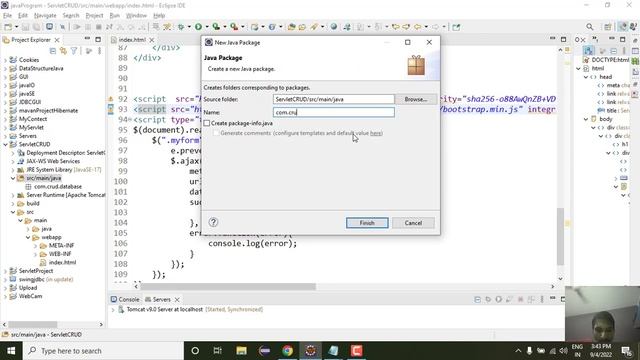Click the editor vertical scrollbar thumb
The width and height of the screenshot is (640, 360).
coord(560,237)
